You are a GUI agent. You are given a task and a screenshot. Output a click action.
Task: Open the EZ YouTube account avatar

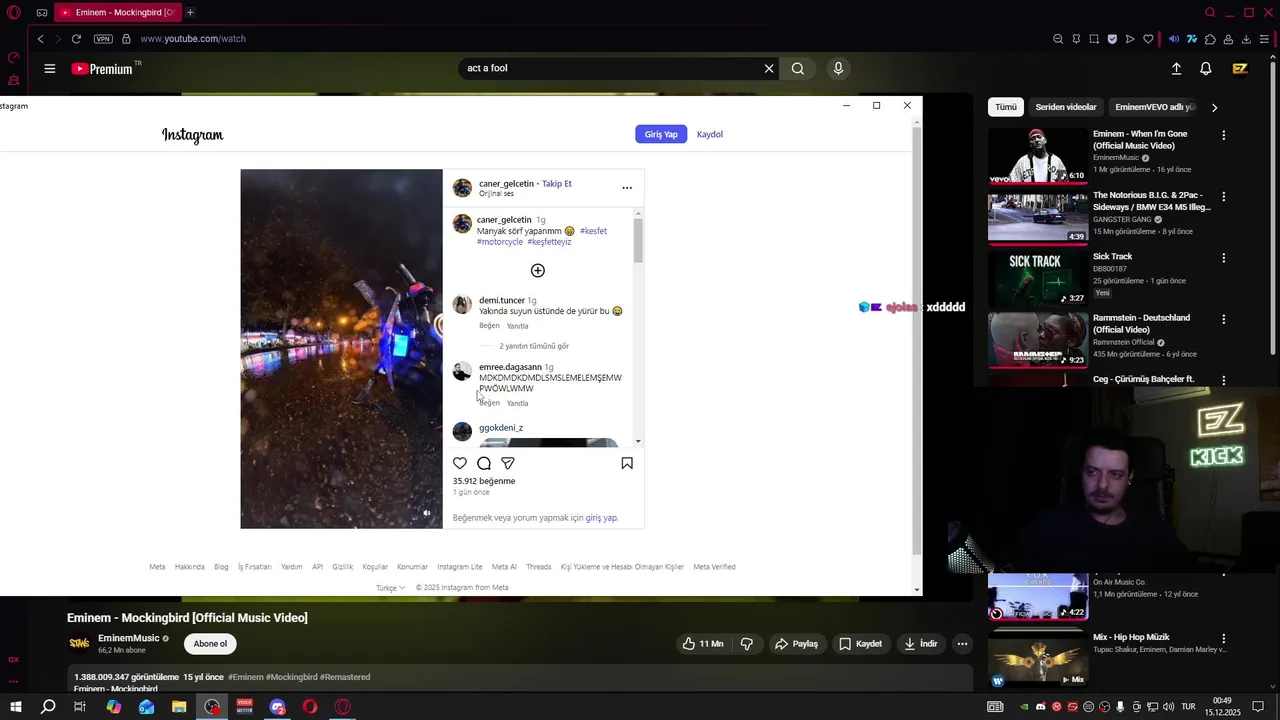point(1240,69)
